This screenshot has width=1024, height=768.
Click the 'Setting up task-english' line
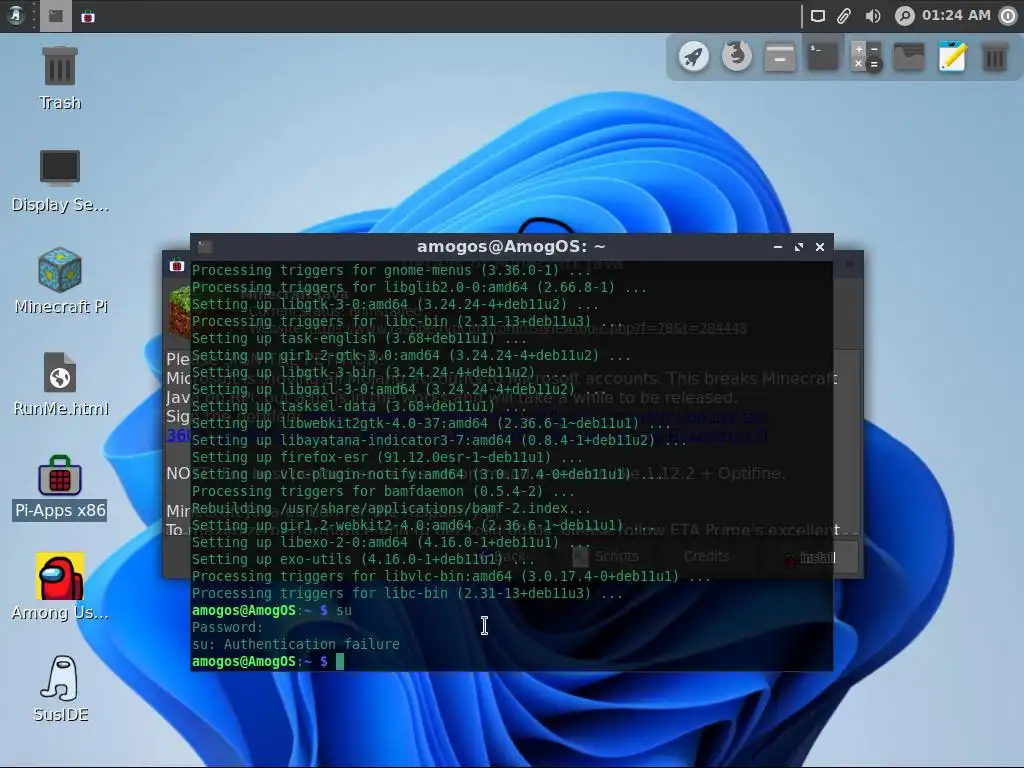[359, 338]
